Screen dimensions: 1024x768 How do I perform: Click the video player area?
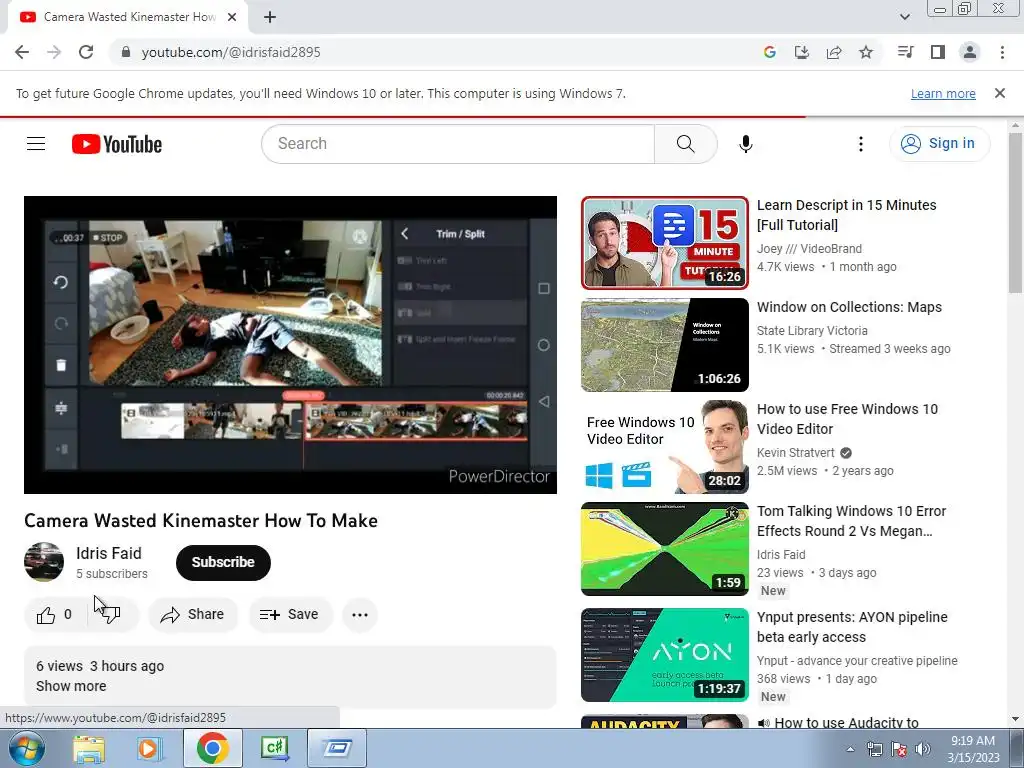point(290,345)
